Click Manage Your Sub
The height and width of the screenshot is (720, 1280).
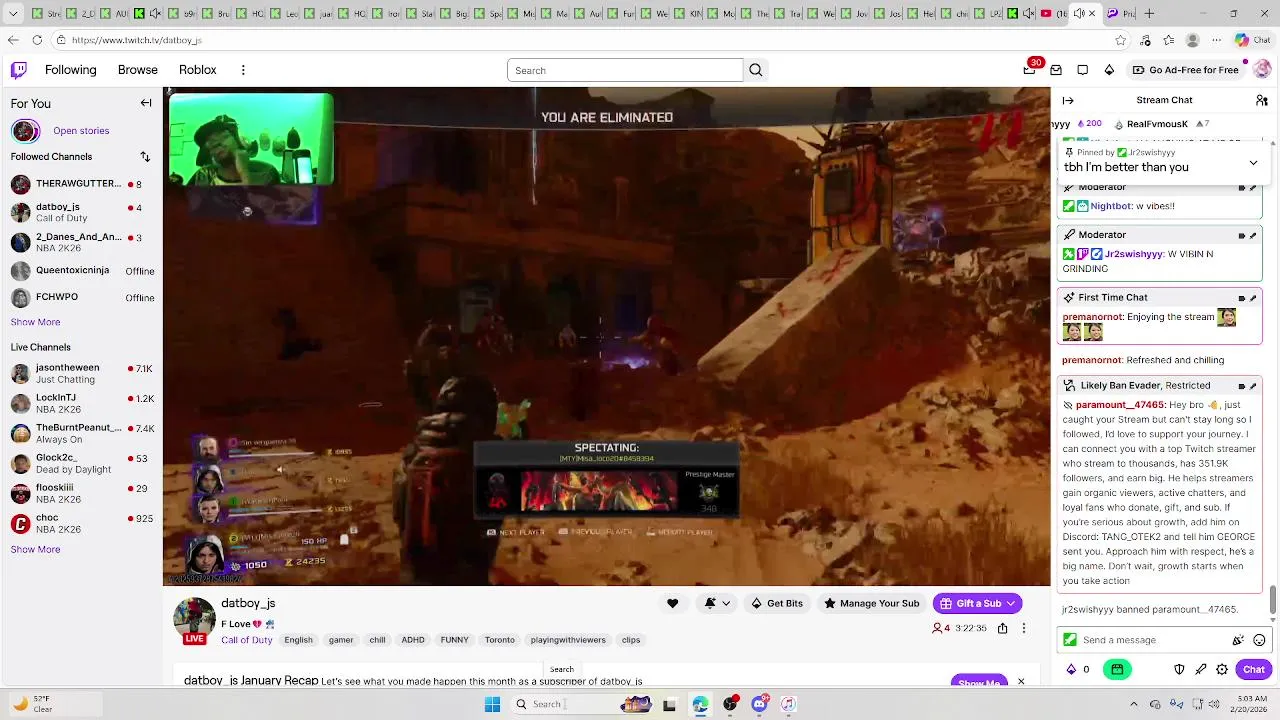[871, 603]
